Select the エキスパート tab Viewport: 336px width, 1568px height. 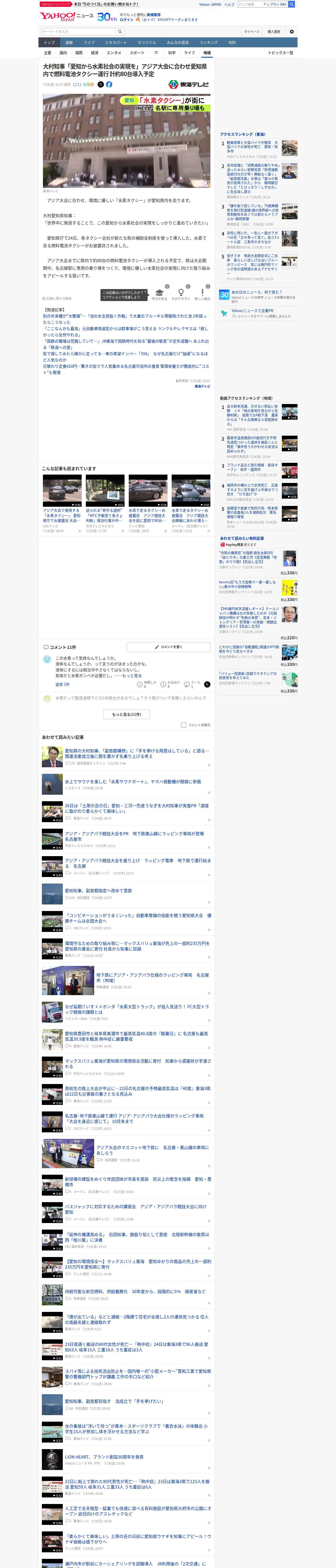(116, 43)
